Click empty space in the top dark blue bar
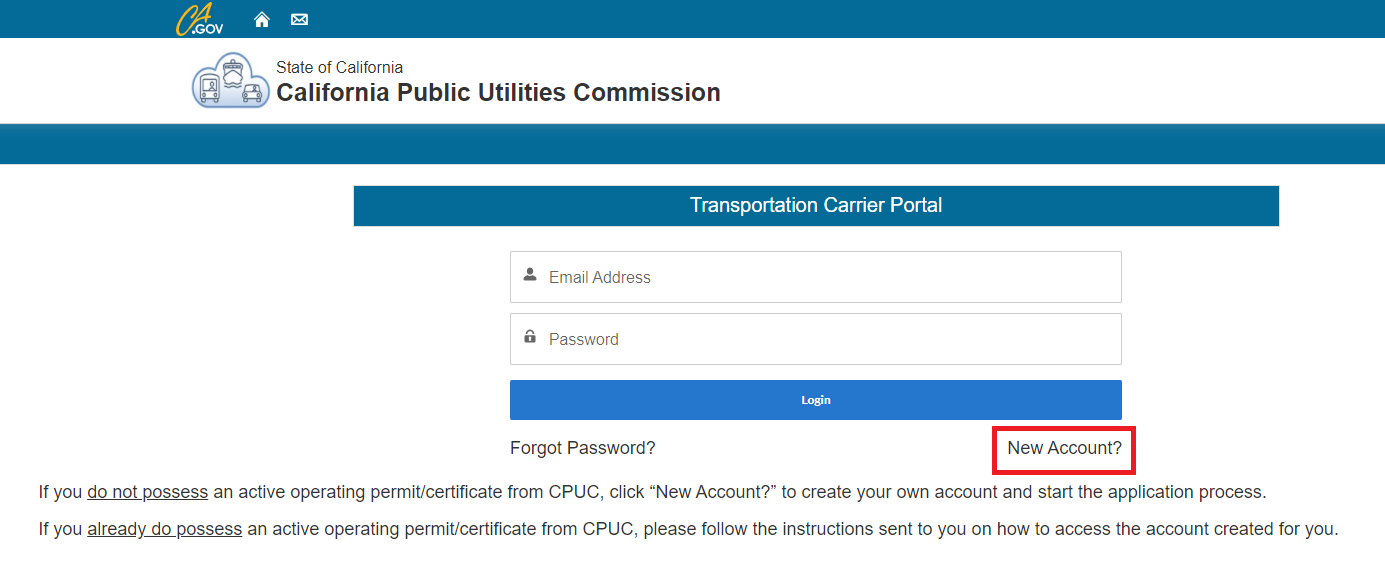The image size is (1385, 571). coord(800,19)
